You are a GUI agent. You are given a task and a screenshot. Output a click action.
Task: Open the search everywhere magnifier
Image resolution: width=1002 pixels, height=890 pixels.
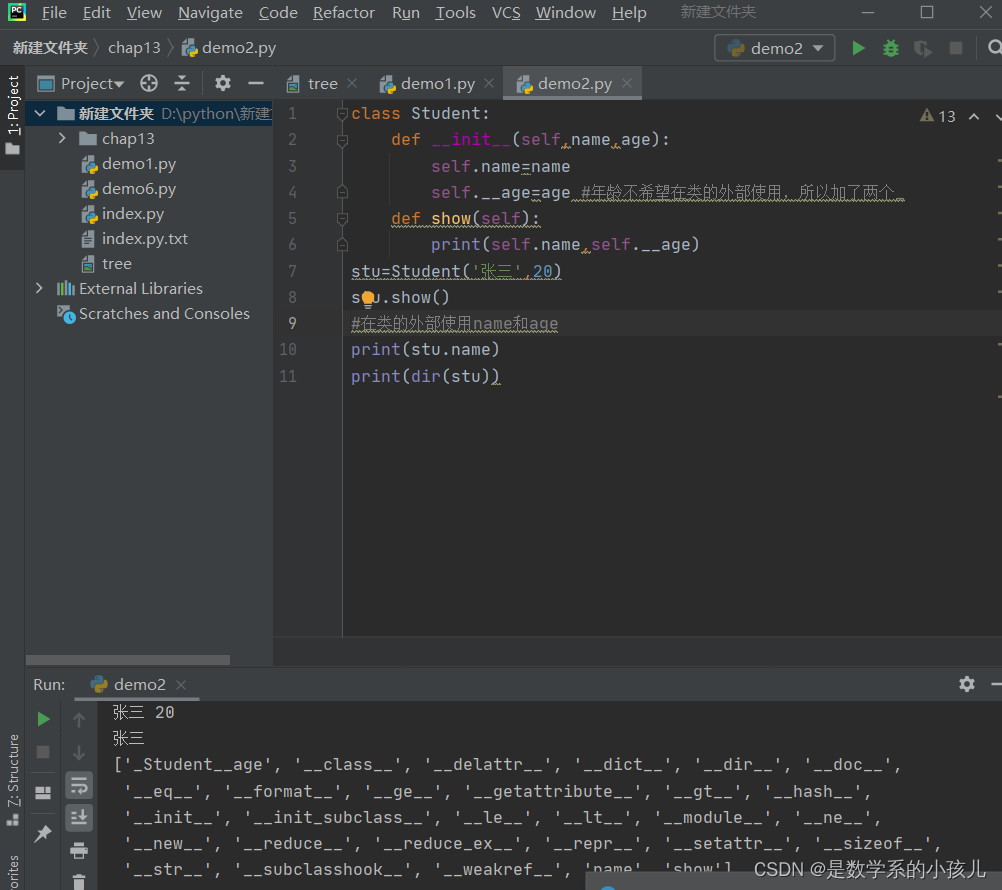tap(994, 49)
